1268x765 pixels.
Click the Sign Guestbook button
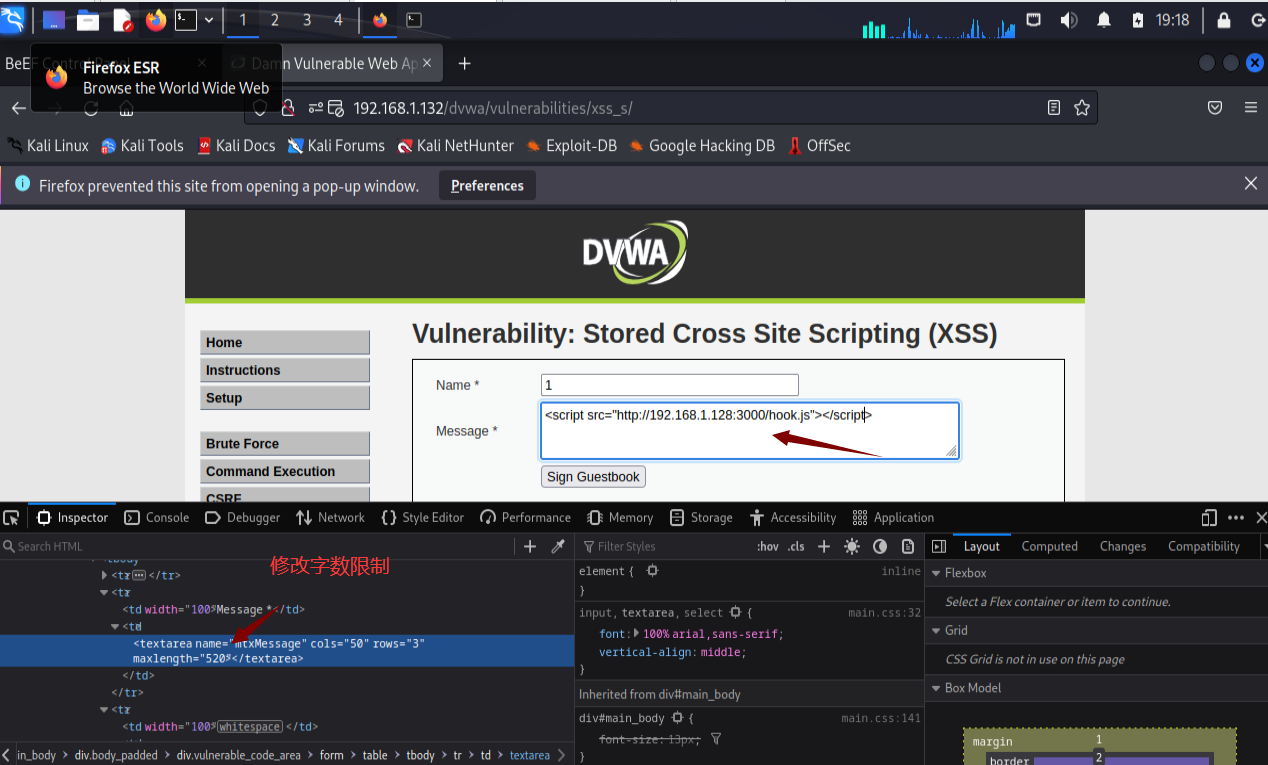click(593, 477)
